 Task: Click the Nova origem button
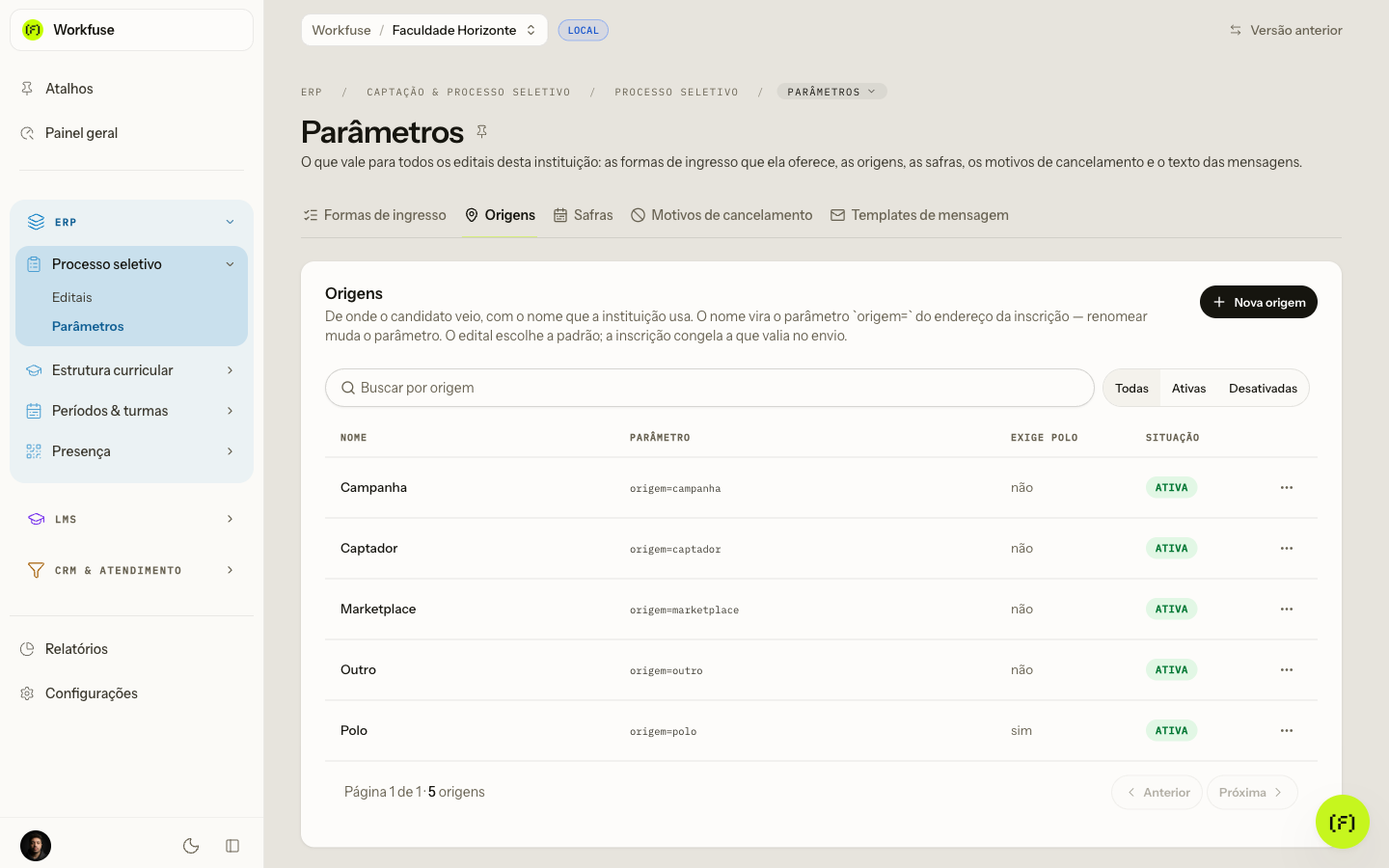click(x=1259, y=302)
